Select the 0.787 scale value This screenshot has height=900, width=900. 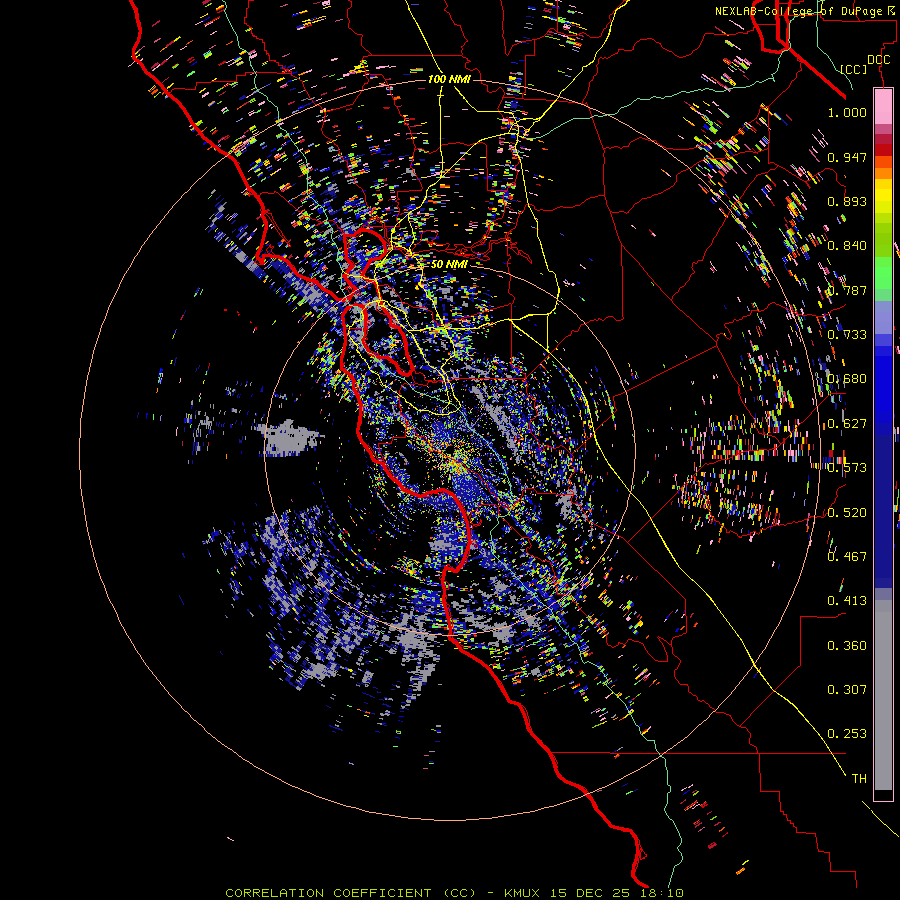847,290
